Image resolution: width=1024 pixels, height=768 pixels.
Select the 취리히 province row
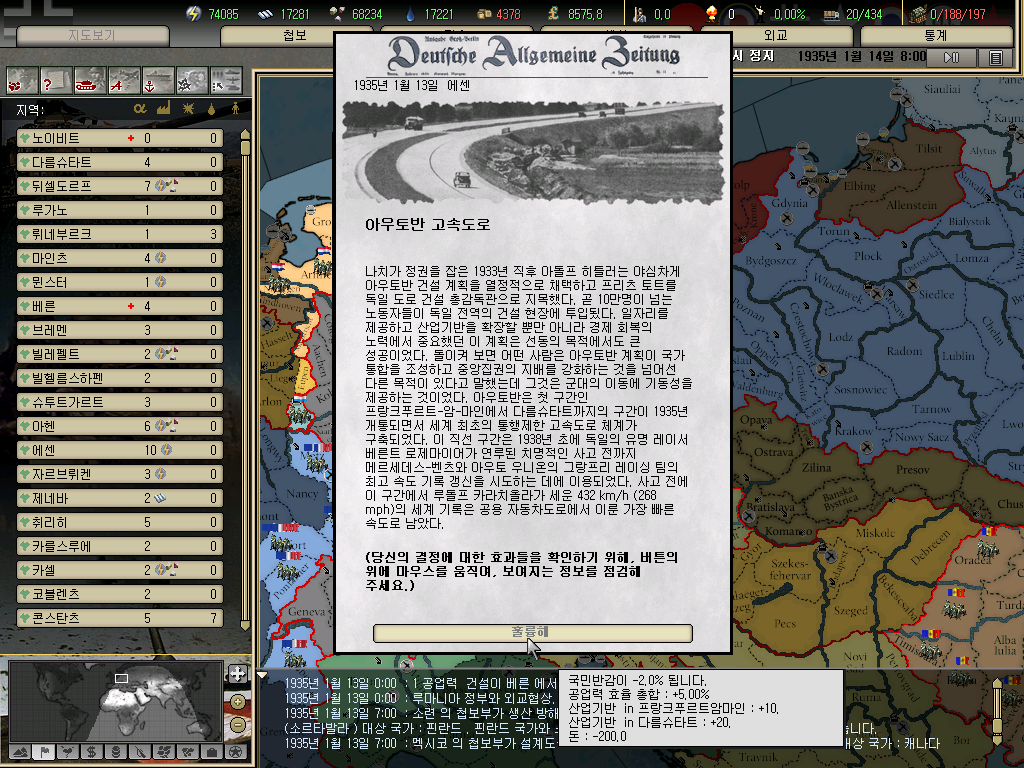point(120,522)
